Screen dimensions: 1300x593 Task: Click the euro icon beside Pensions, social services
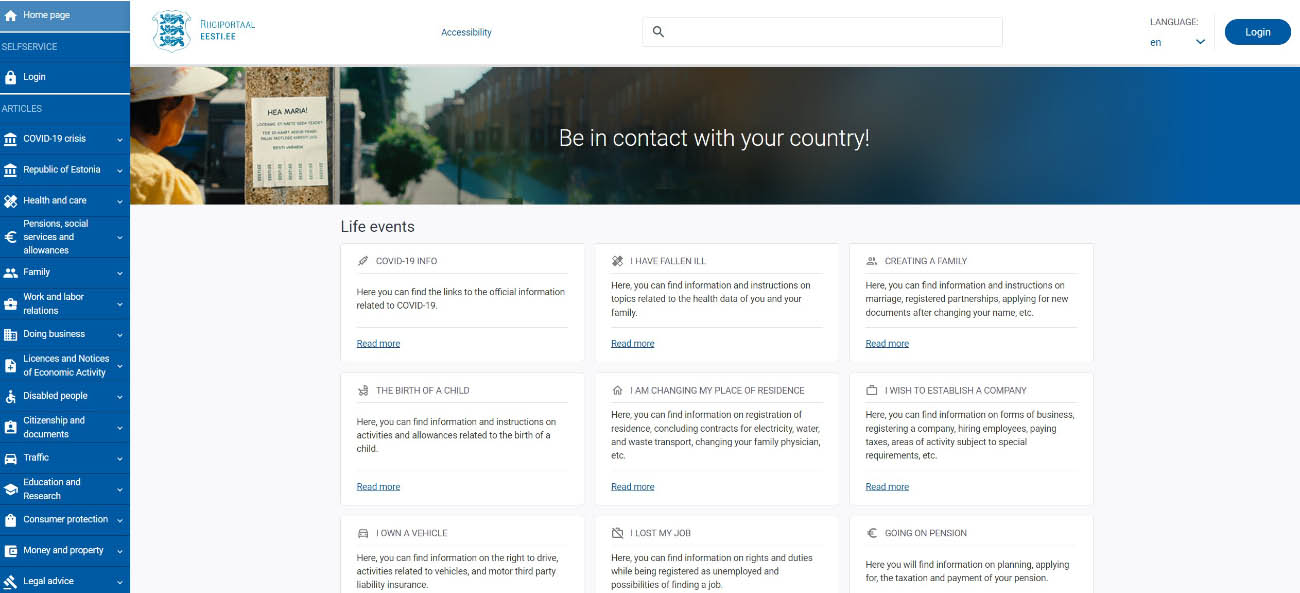tap(11, 238)
